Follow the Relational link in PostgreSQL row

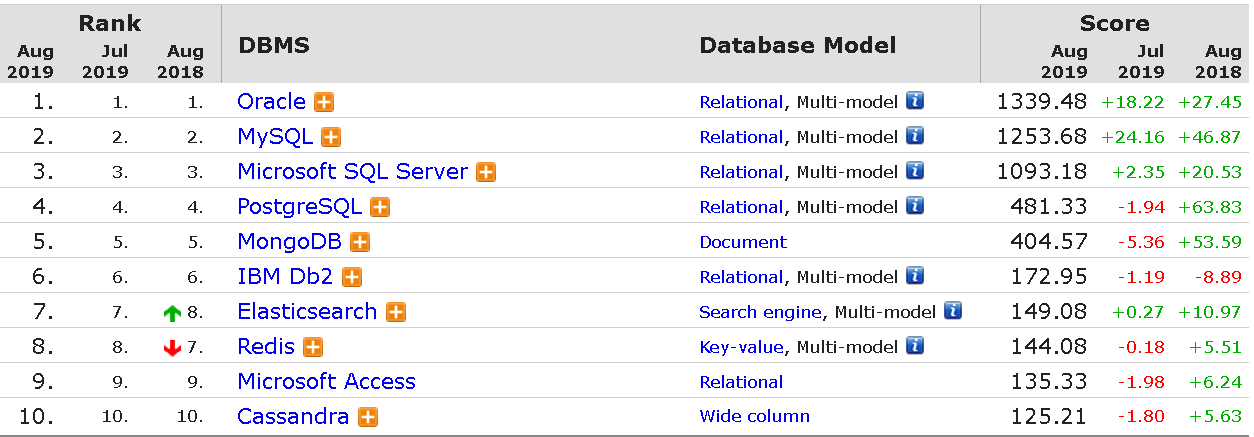(x=741, y=207)
